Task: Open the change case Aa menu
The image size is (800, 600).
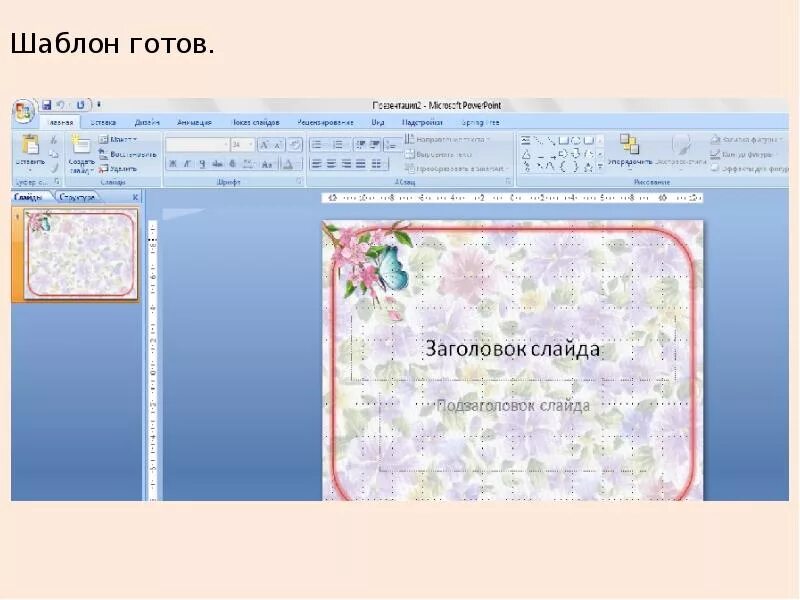Action: click(267, 164)
